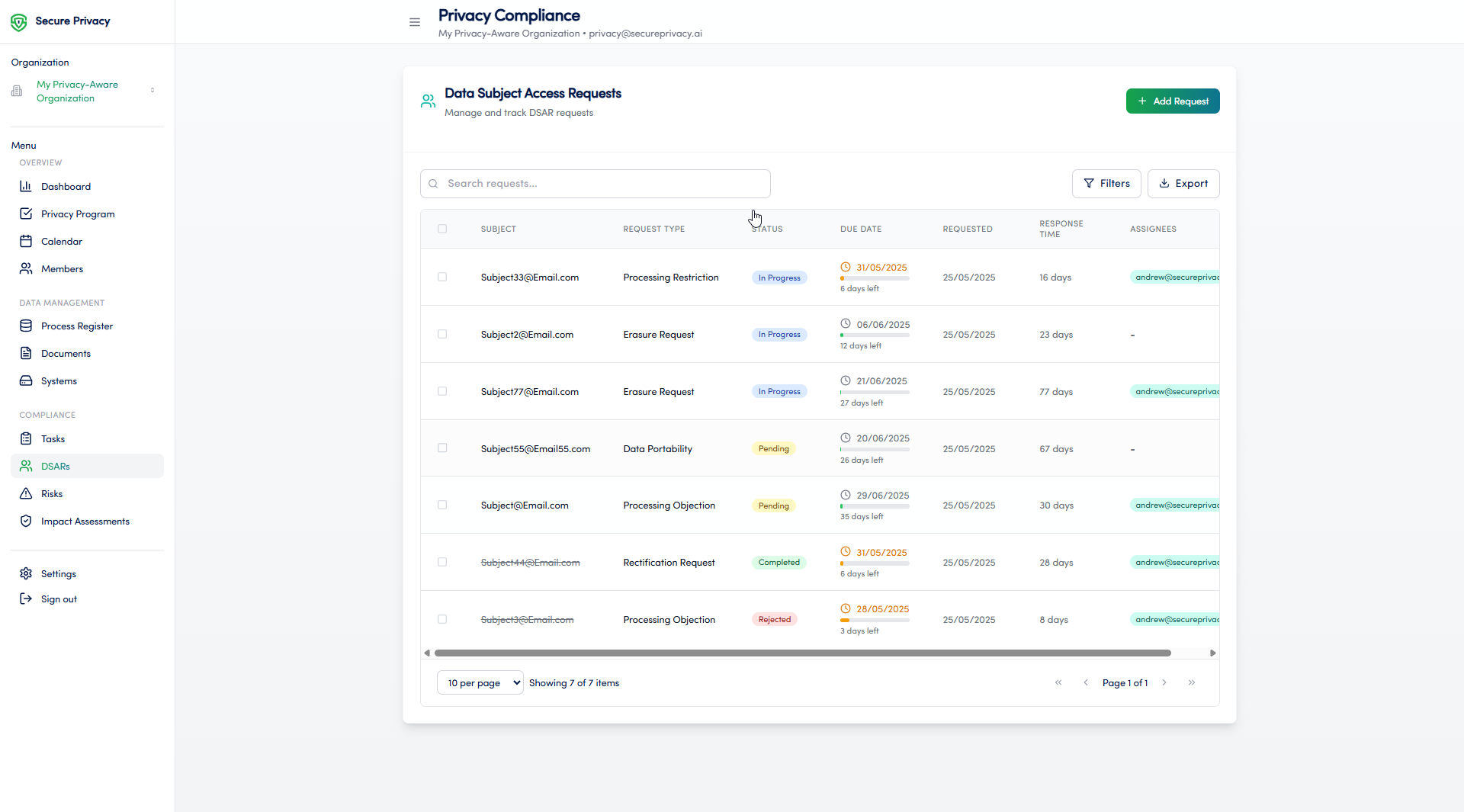Viewport: 1464px width, 812px height.
Task: Expand the organization switcher chevron
Action: point(153,90)
